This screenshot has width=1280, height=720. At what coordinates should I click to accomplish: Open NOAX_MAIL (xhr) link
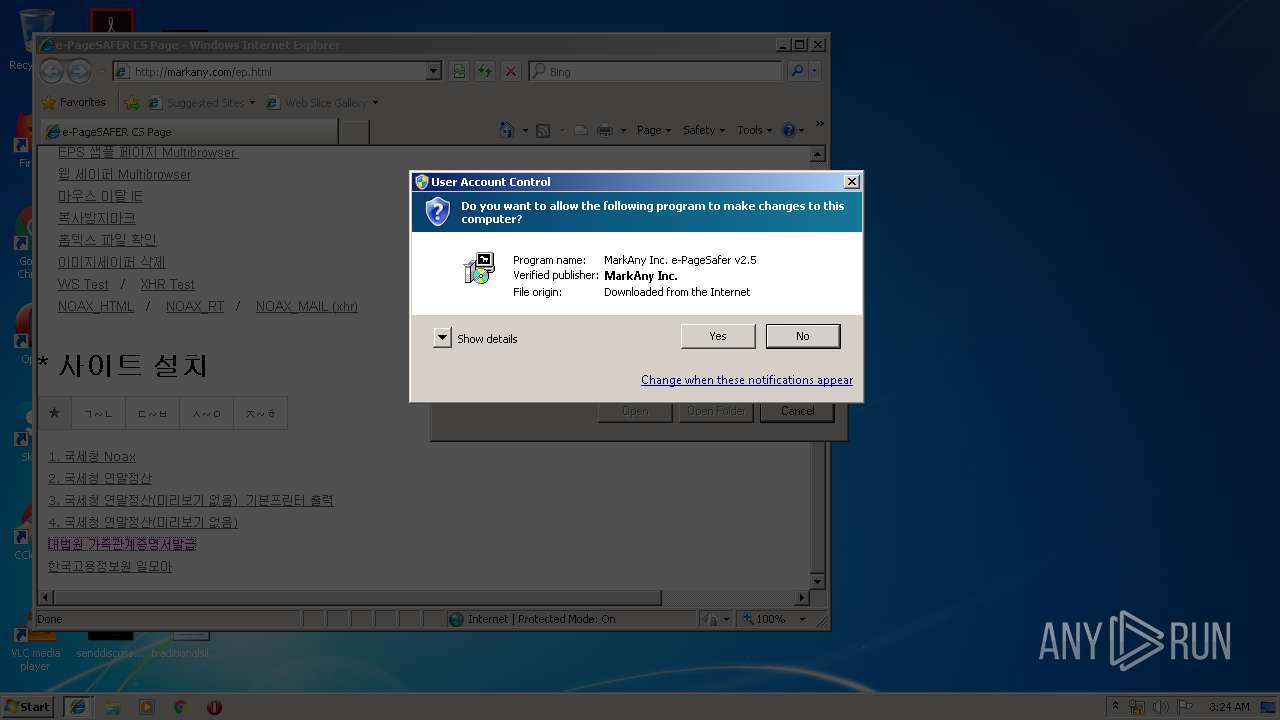coord(307,306)
